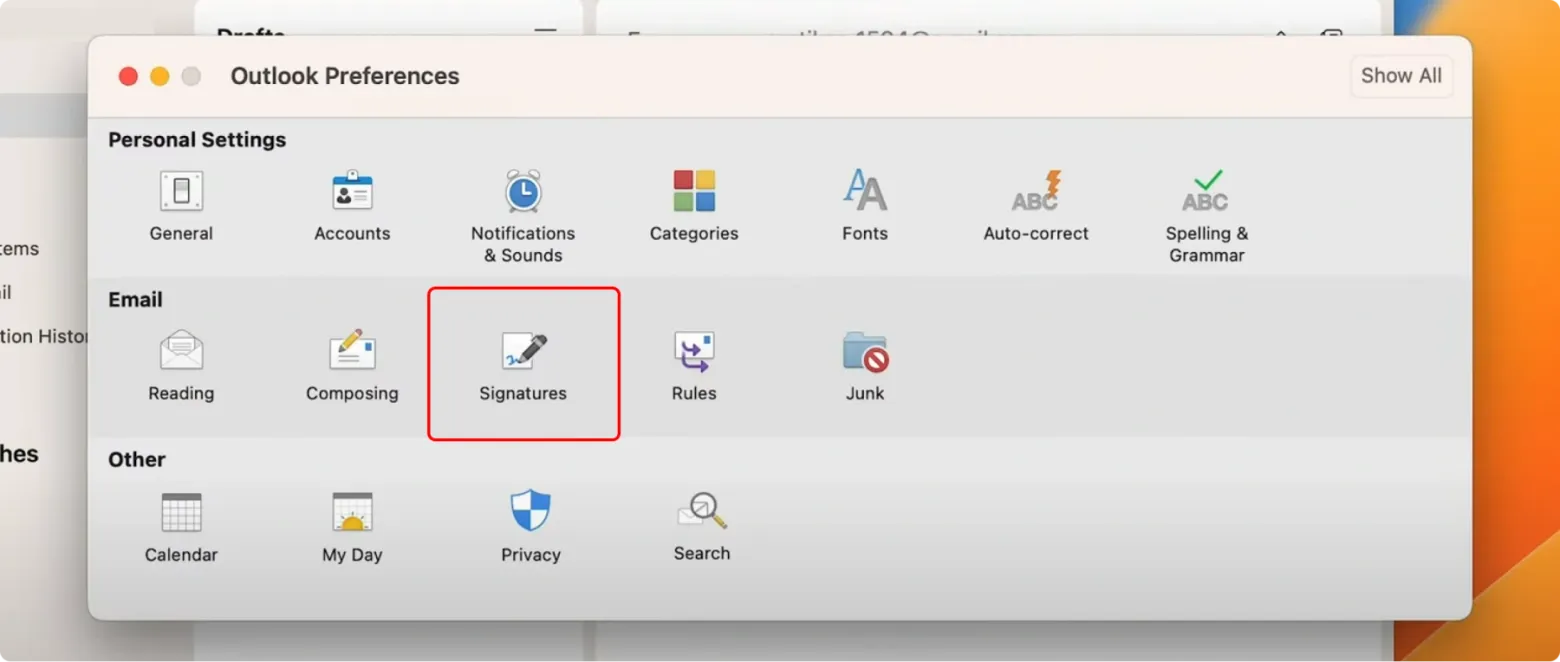Open Categories preferences
The image size is (1560, 662).
click(694, 206)
